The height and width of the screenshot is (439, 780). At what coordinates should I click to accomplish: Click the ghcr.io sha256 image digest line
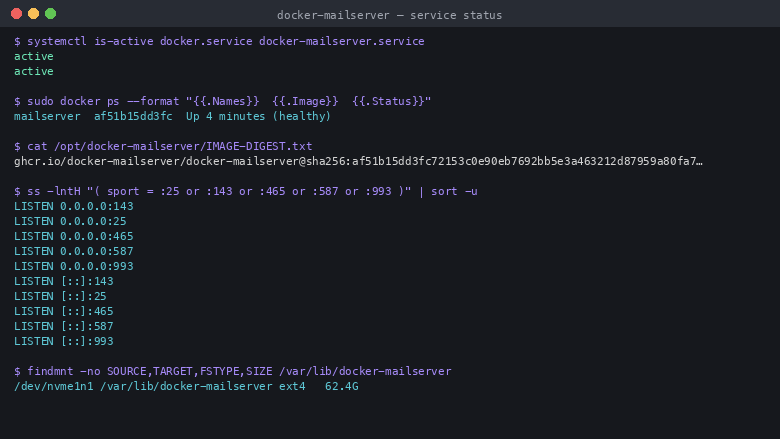pos(358,161)
